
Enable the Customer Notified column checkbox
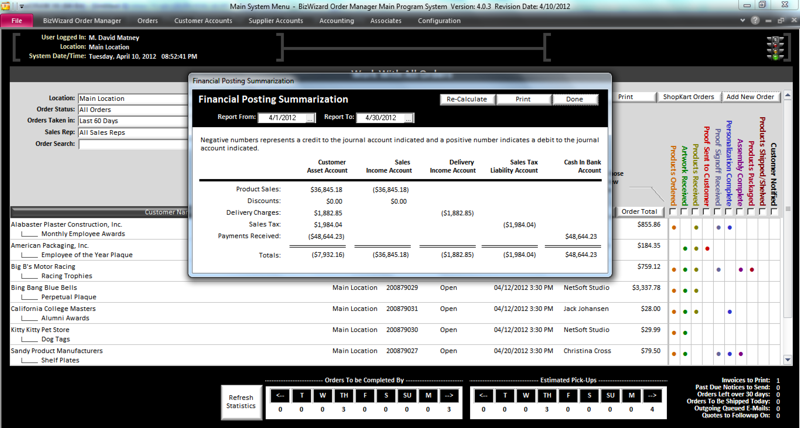click(x=774, y=212)
